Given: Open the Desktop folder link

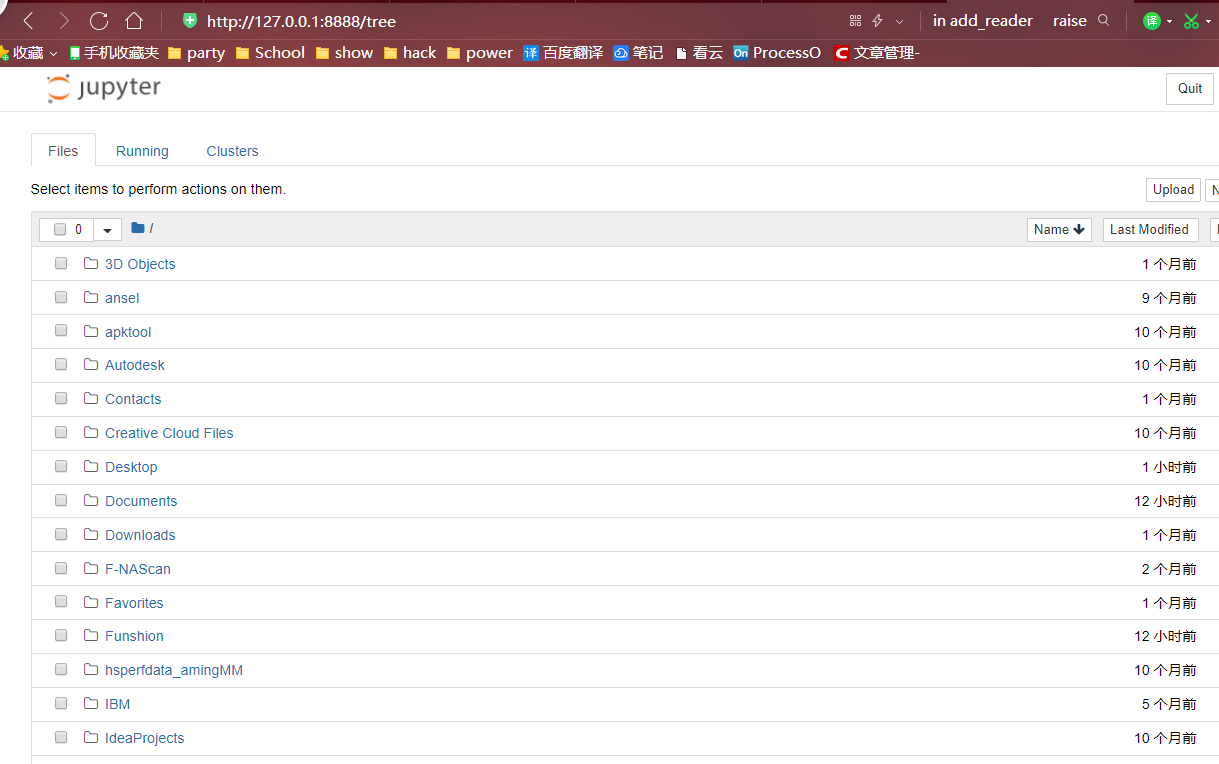Looking at the screenshot, I should click(x=131, y=467).
